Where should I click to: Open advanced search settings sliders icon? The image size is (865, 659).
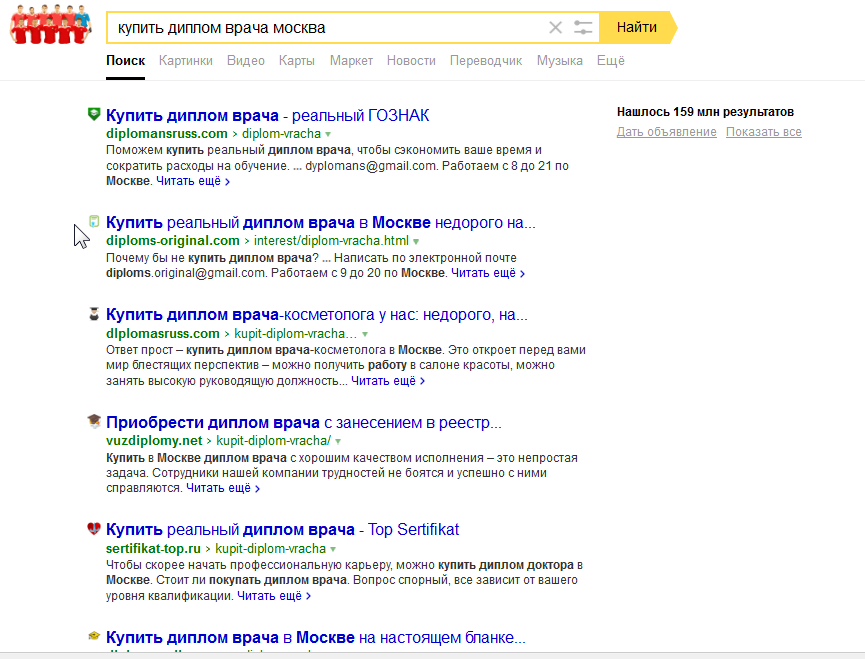tap(583, 28)
